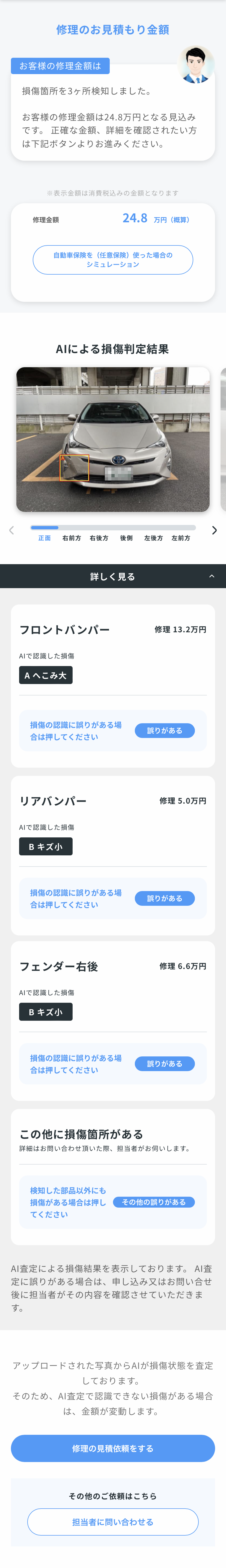Screen dimensions: 226x1568
Task: Select the 正面 photo tab
Action: (x=44, y=538)
